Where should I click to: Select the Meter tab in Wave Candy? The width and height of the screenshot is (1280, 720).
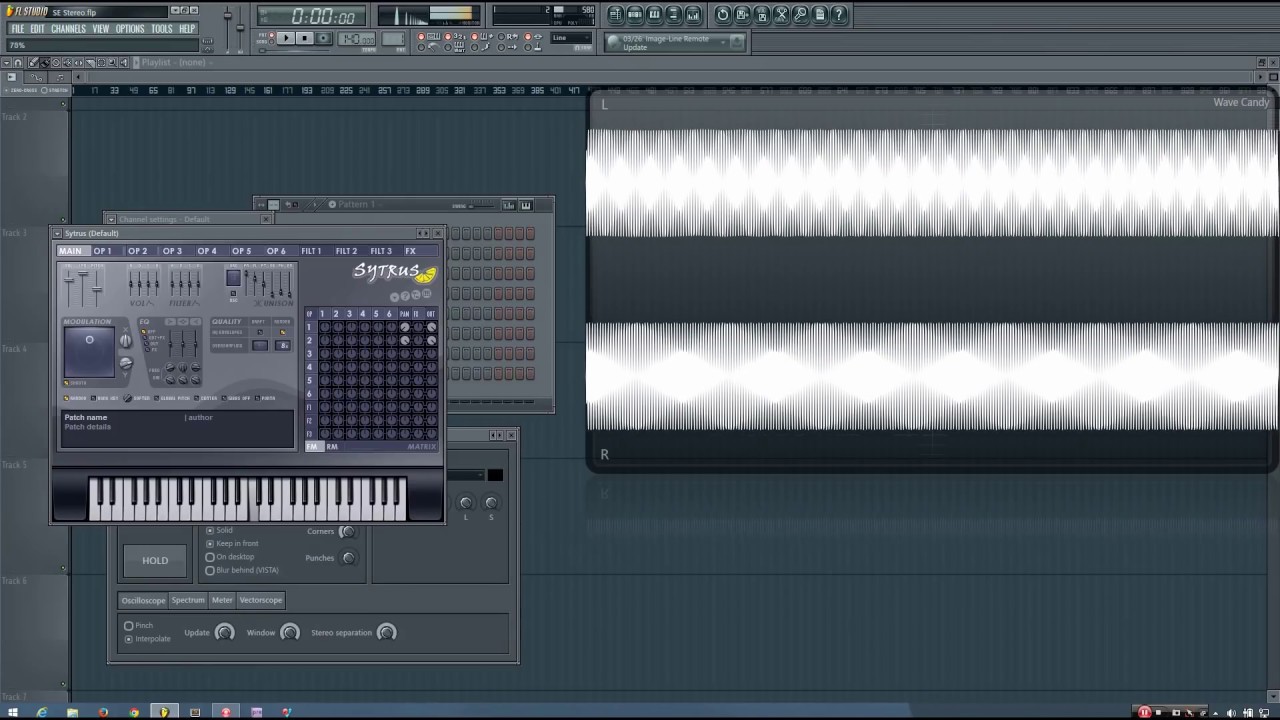click(222, 600)
